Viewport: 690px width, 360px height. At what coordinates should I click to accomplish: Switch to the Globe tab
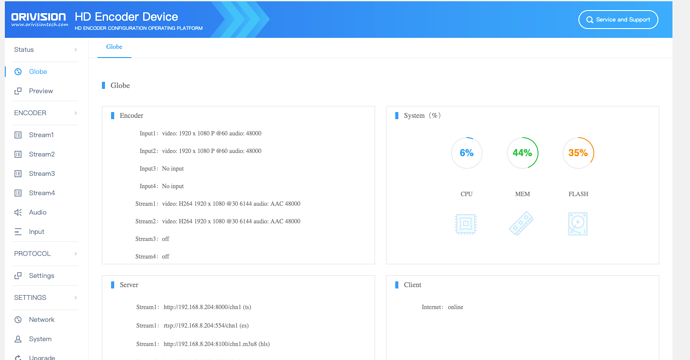114,47
